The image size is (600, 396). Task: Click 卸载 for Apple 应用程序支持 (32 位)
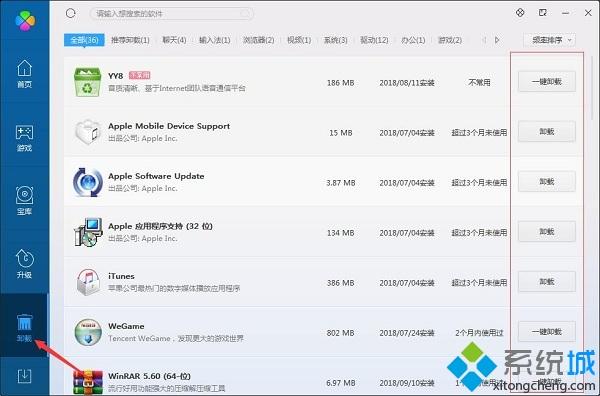coord(547,231)
